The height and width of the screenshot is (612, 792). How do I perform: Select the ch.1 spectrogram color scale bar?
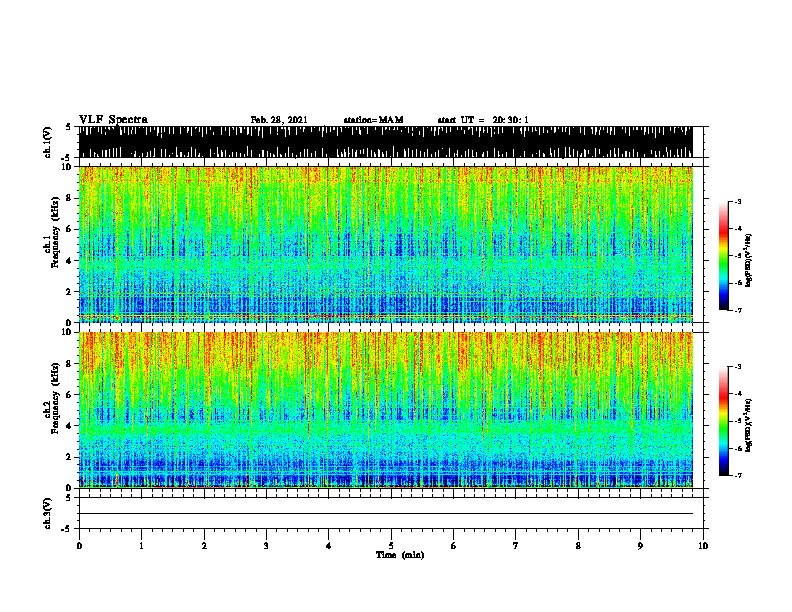click(x=724, y=256)
